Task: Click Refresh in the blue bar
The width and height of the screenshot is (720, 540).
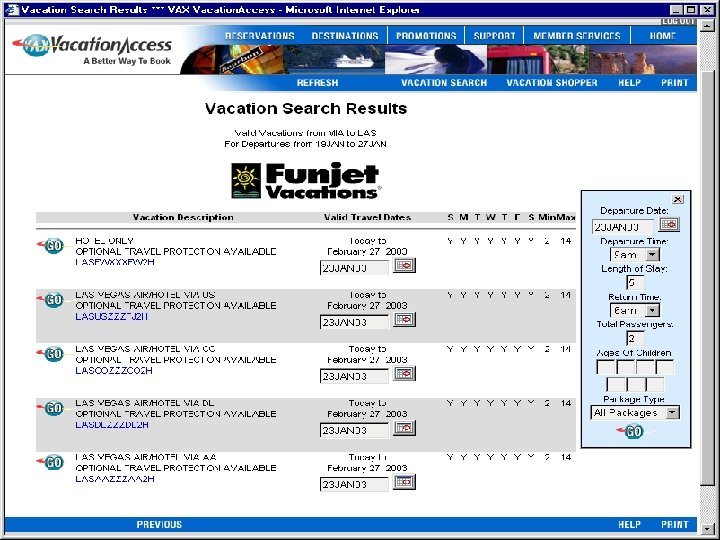Action: [317, 83]
